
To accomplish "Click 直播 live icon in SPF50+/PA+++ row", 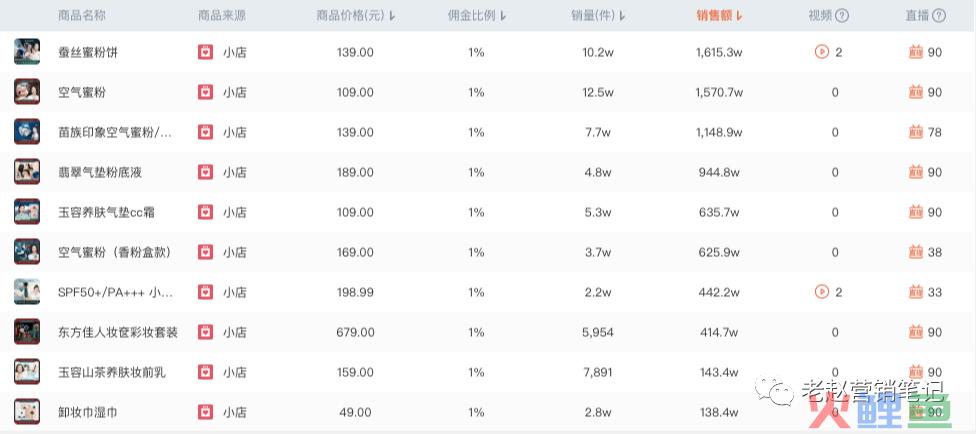I will pyautogui.click(x=916, y=291).
